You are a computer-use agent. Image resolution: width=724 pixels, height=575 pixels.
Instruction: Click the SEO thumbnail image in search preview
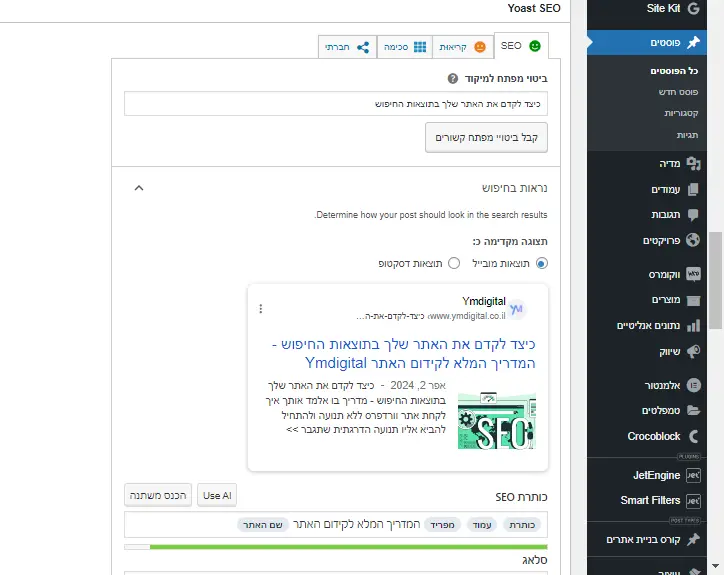click(x=497, y=421)
